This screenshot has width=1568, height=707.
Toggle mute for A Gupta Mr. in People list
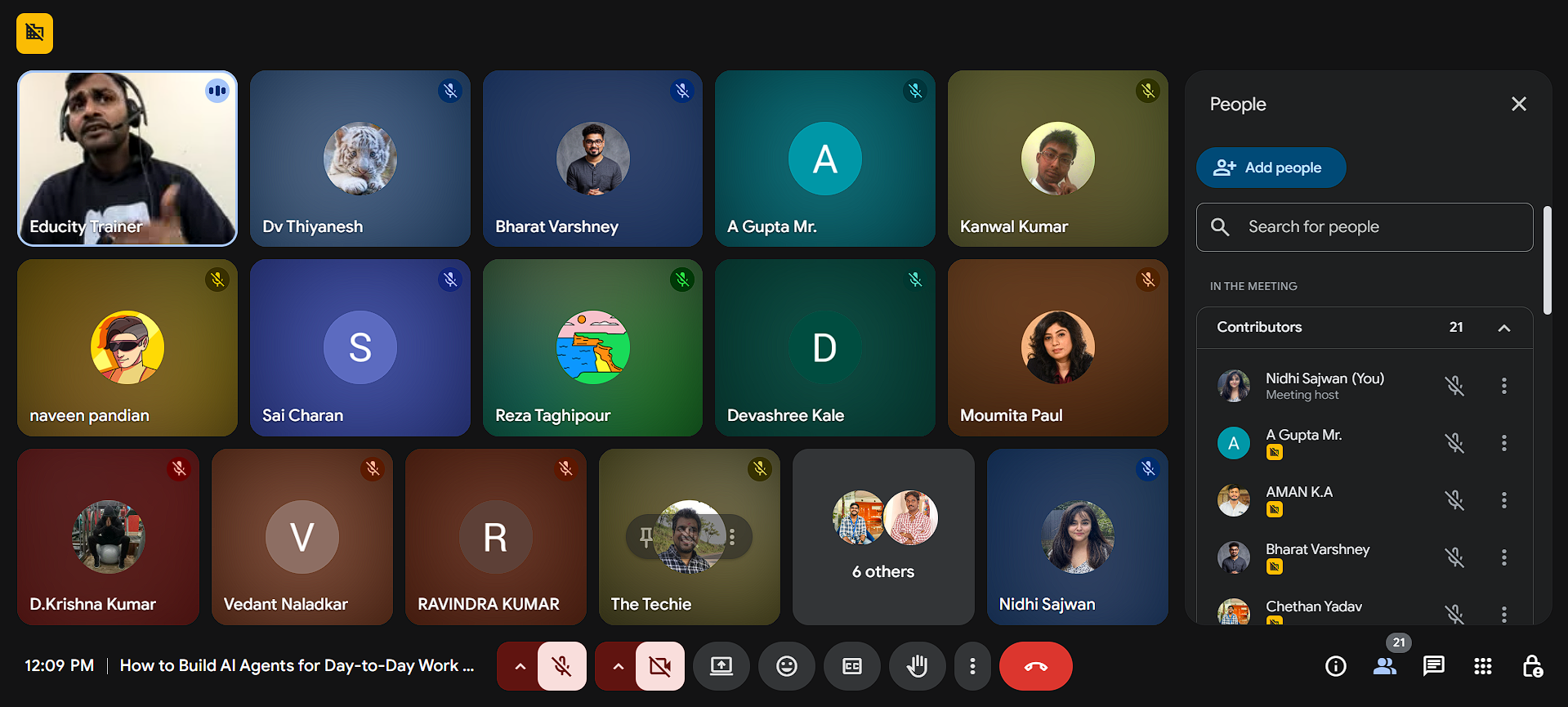1454,443
